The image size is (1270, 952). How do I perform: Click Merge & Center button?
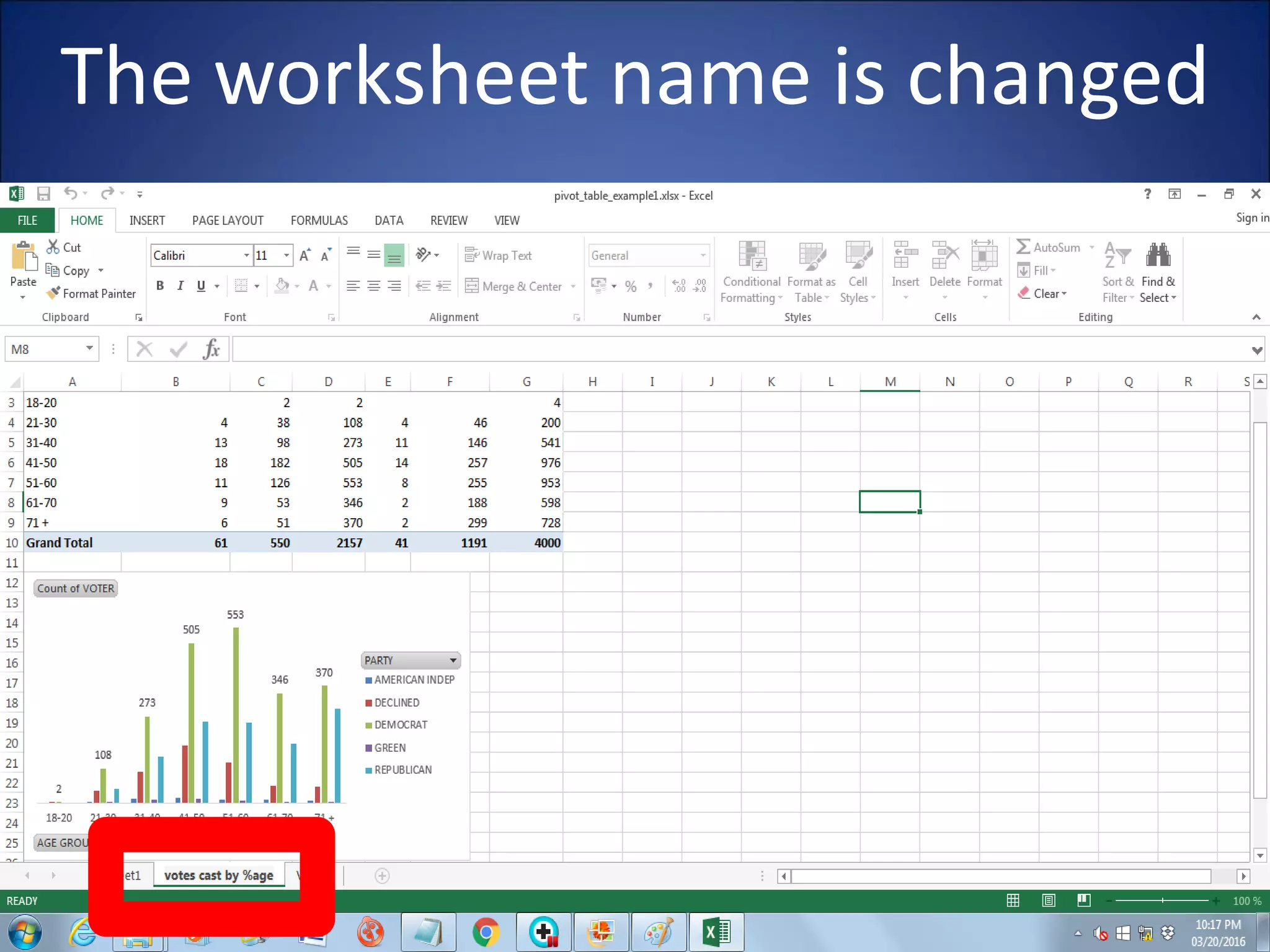pos(514,286)
